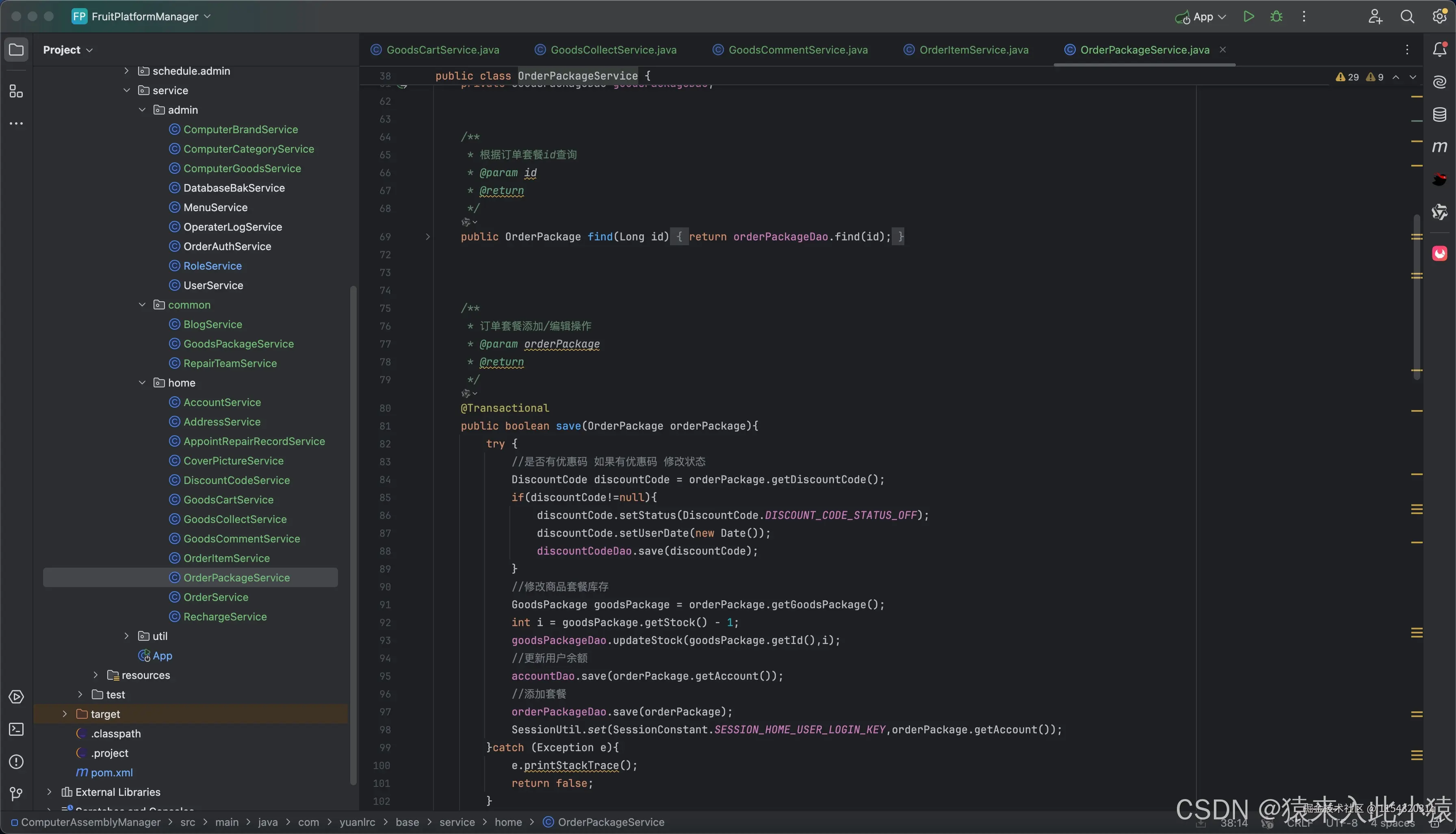Expand the schedule.admin package
1456x834 pixels.
(x=127, y=71)
